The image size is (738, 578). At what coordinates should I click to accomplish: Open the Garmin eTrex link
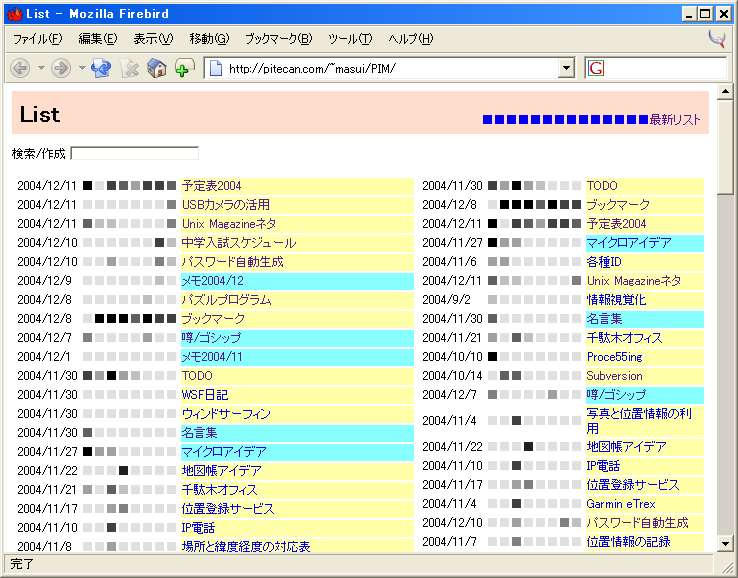click(x=621, y=504)
